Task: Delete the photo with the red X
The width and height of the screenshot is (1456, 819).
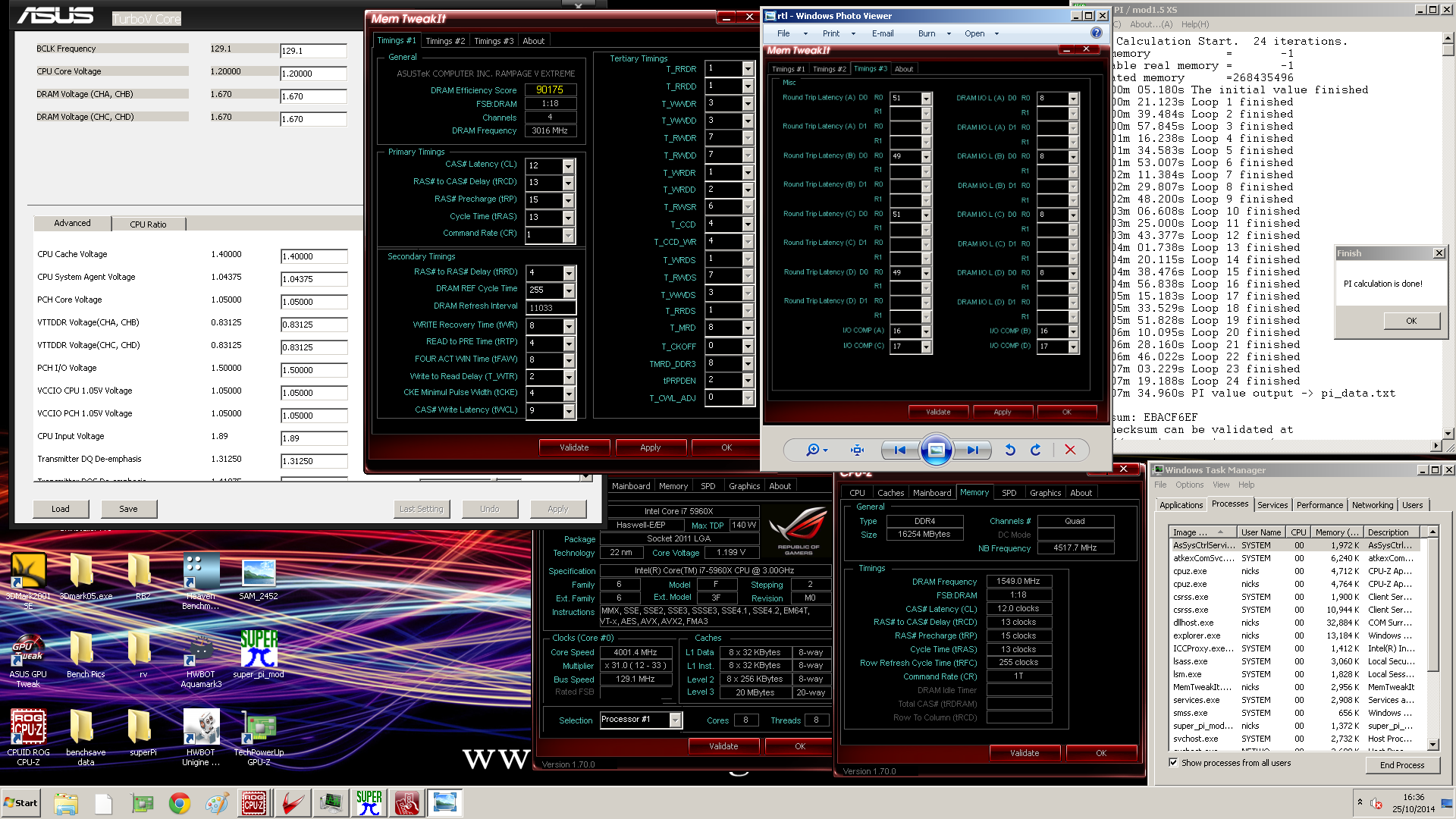Action: coord(1070,450)
